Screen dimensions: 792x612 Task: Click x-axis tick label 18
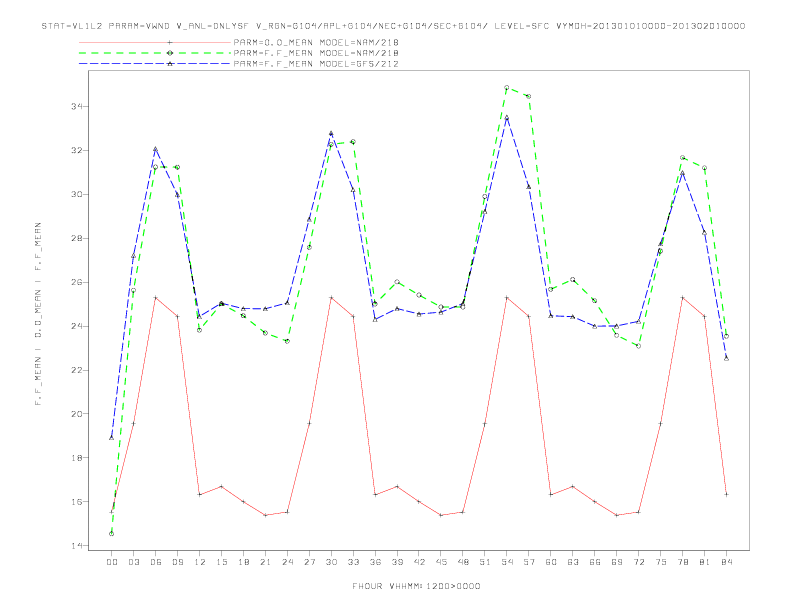tap(243, 562)
